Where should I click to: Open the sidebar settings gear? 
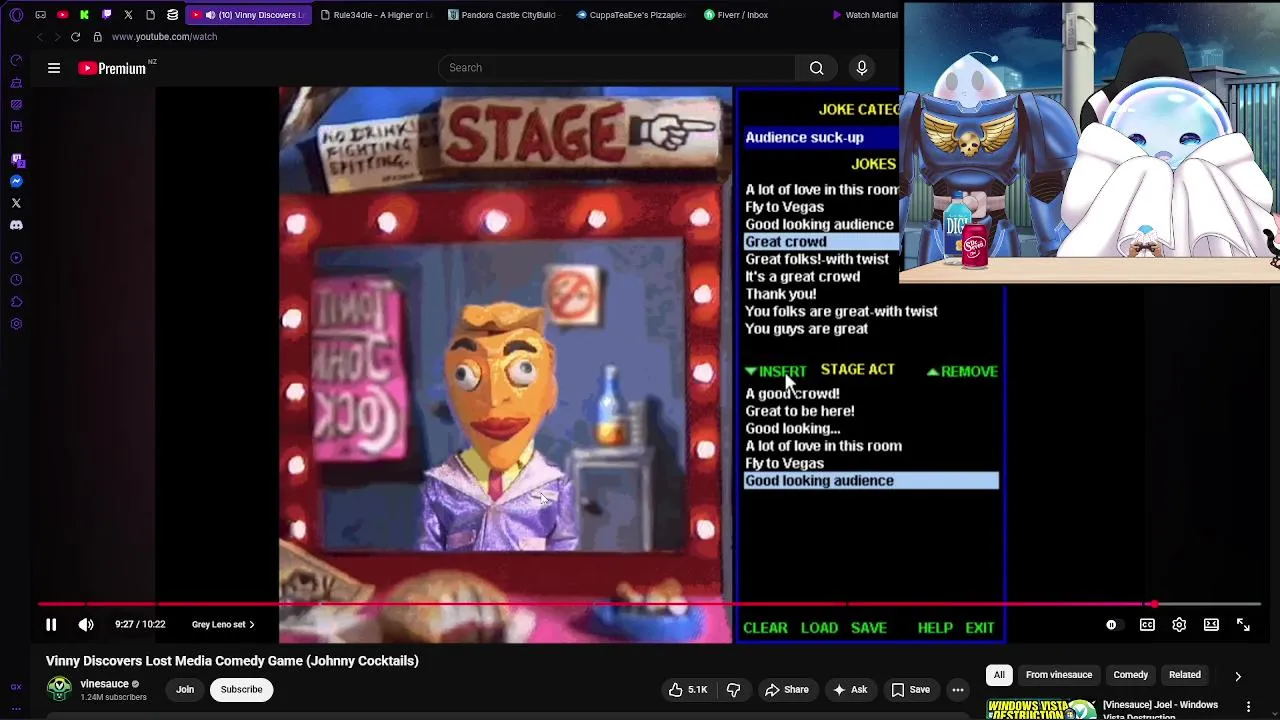point(16,324)
